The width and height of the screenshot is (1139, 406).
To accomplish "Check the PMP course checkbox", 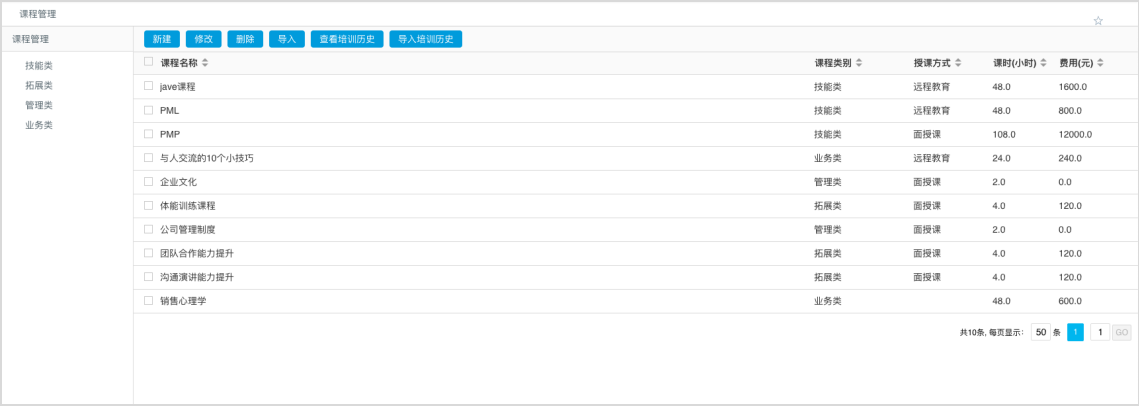I will pyautogui.click(x=148, y=134).
